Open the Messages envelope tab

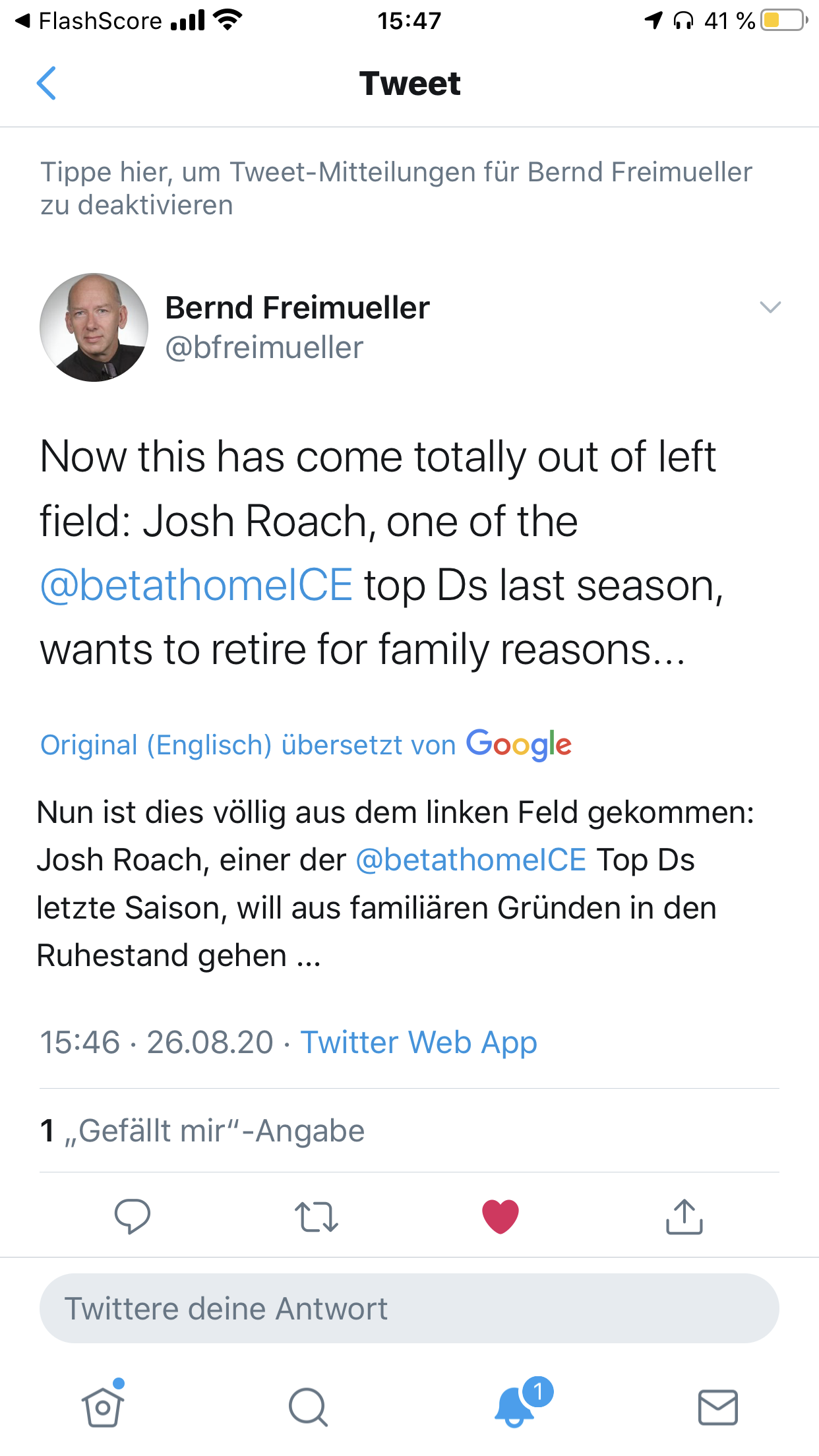point(717,1407)
